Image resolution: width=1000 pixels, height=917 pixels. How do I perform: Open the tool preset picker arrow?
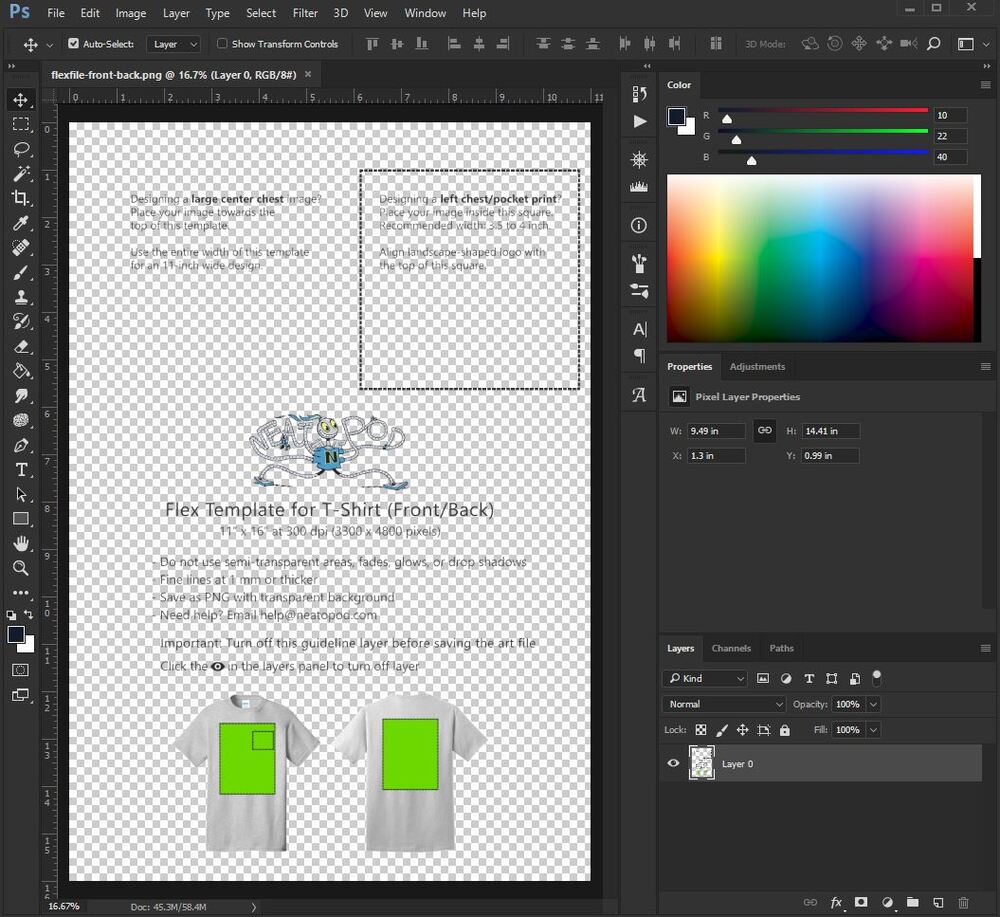pyautogui.click(x=50, y=45)
